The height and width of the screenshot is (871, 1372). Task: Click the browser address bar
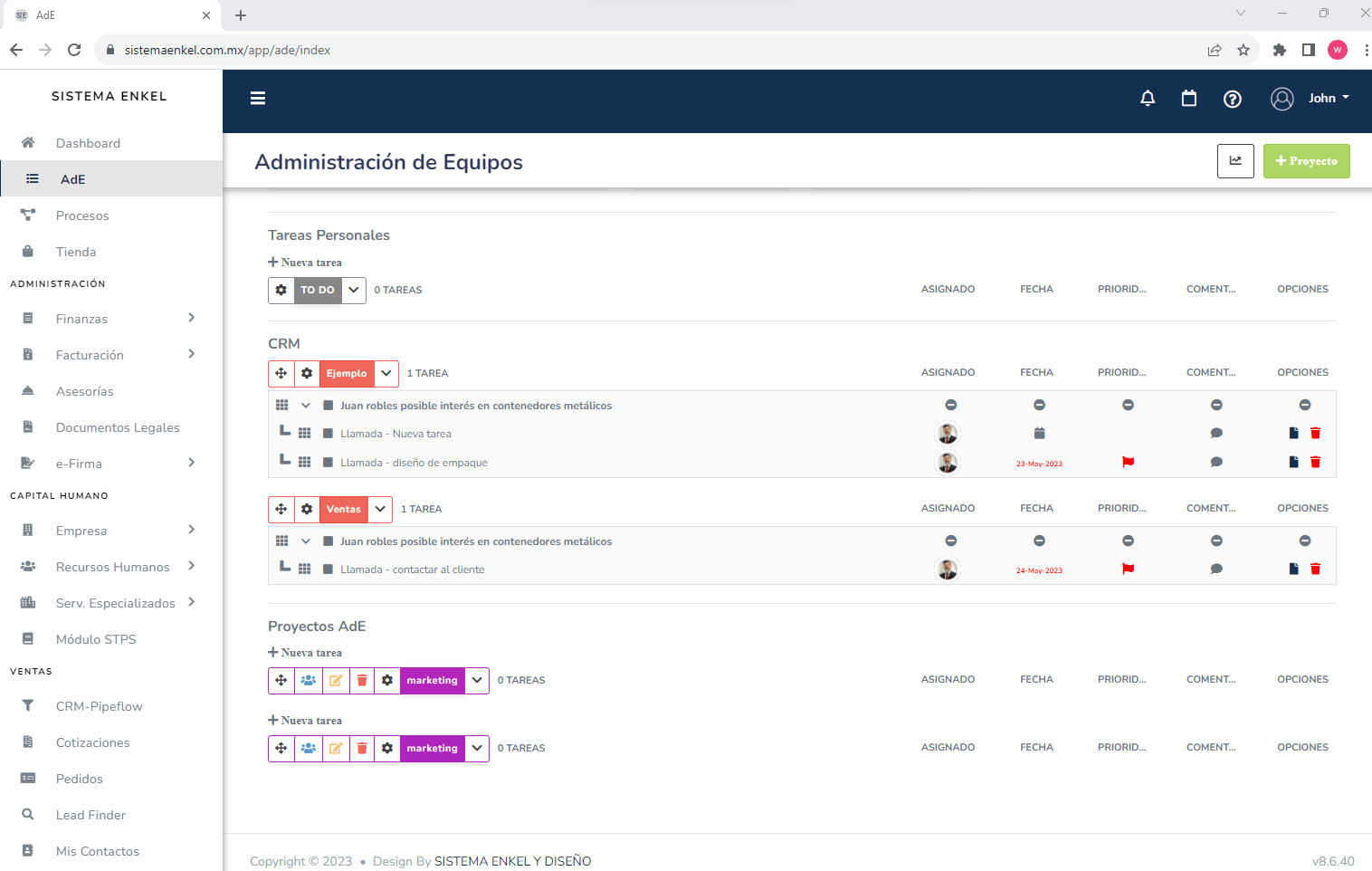point(362,50)
